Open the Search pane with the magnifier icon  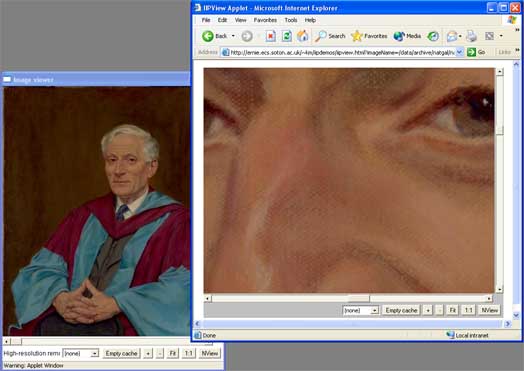[330, 36]
